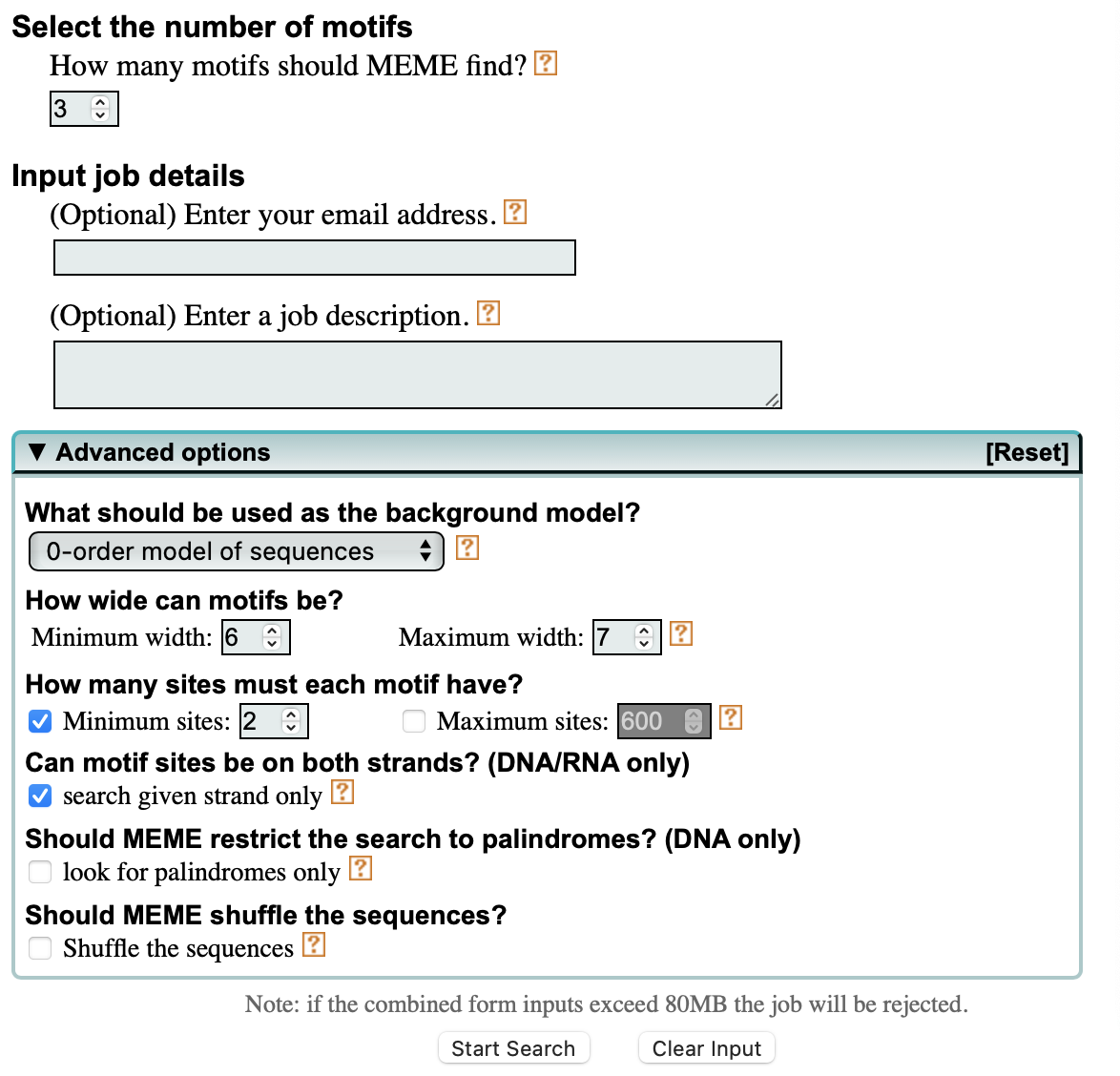The height and width of the screenshot is (1076, 1120).
Task: Open help icon for number of motifs
Action: [546, 64]
